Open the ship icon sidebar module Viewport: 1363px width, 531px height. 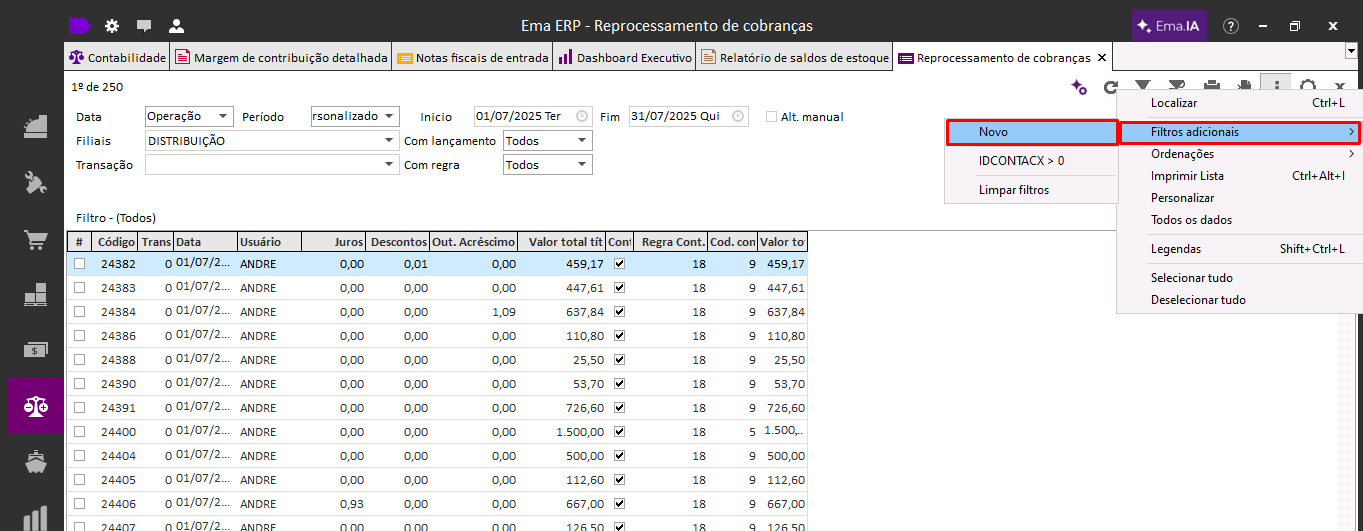pyautogui.click(x=36, y=463)
